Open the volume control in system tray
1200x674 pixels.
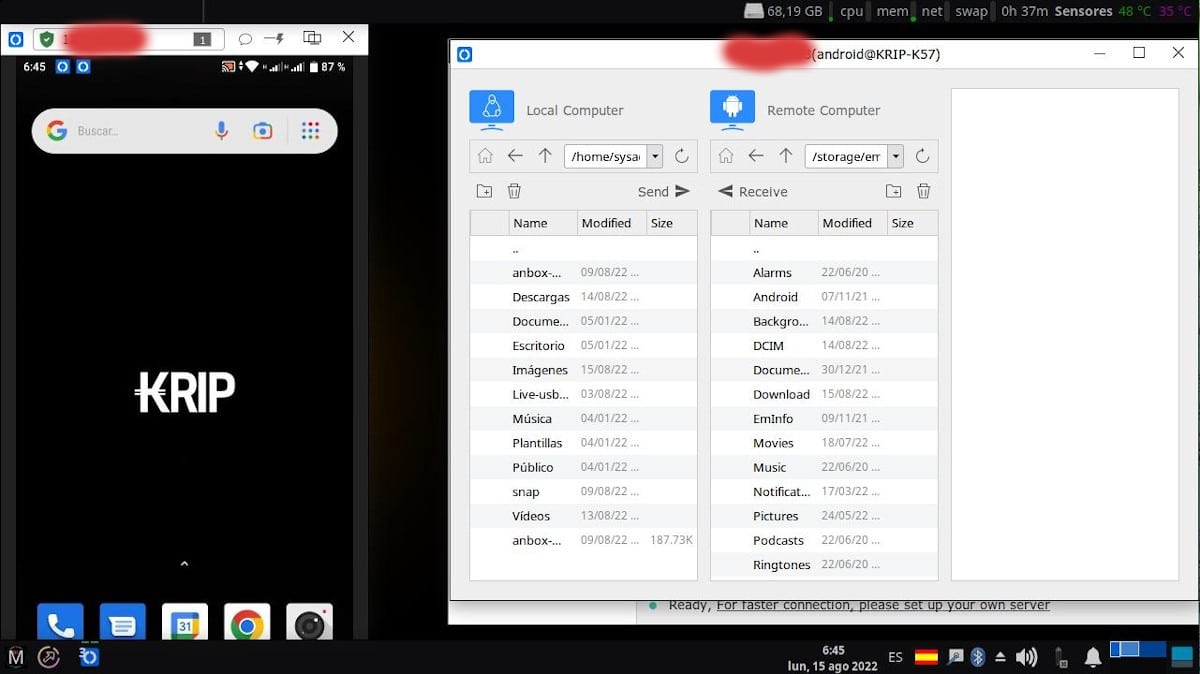[1026, 657]
